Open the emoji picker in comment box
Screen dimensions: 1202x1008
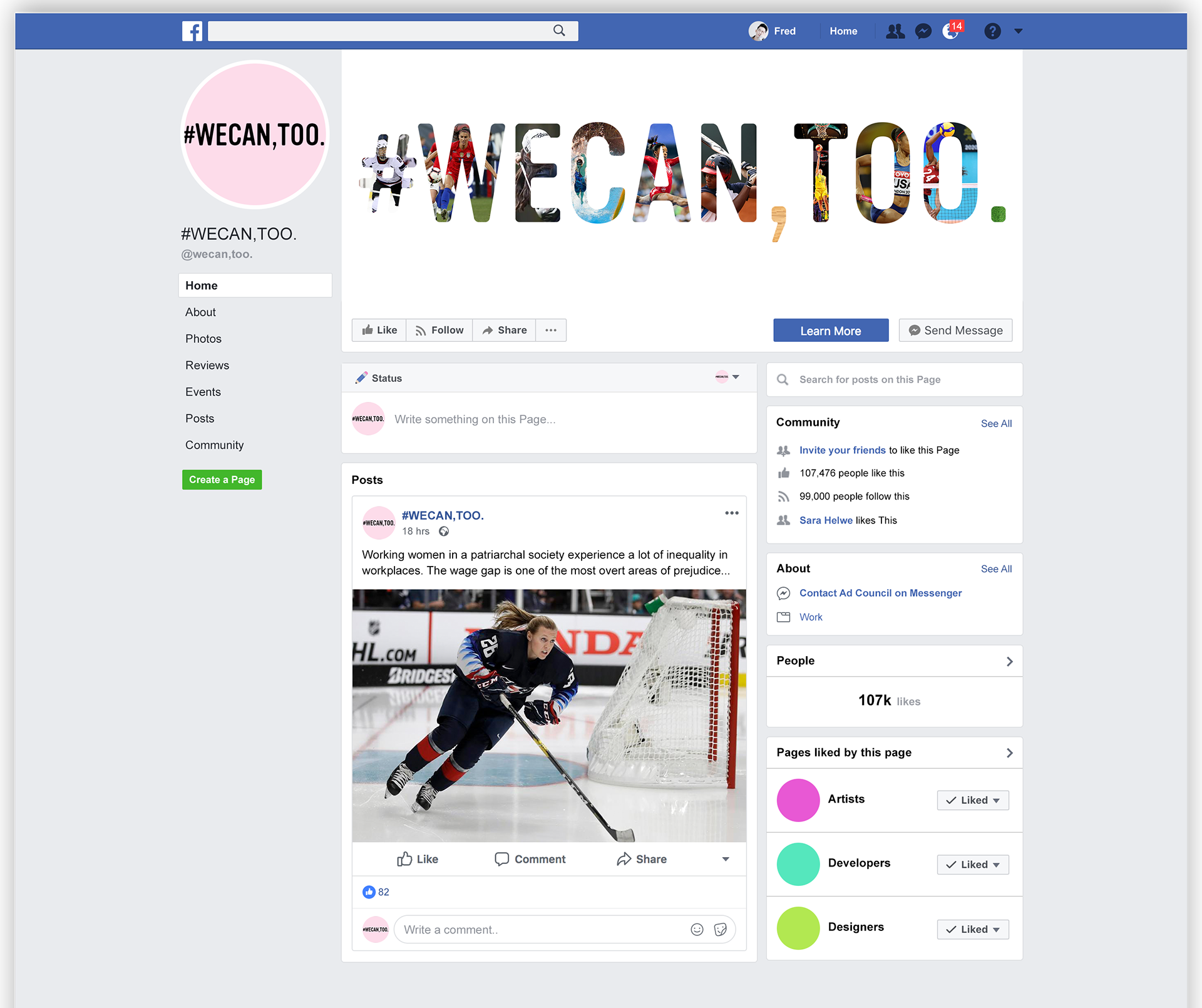pyautogui.click(x=697, y=930)
